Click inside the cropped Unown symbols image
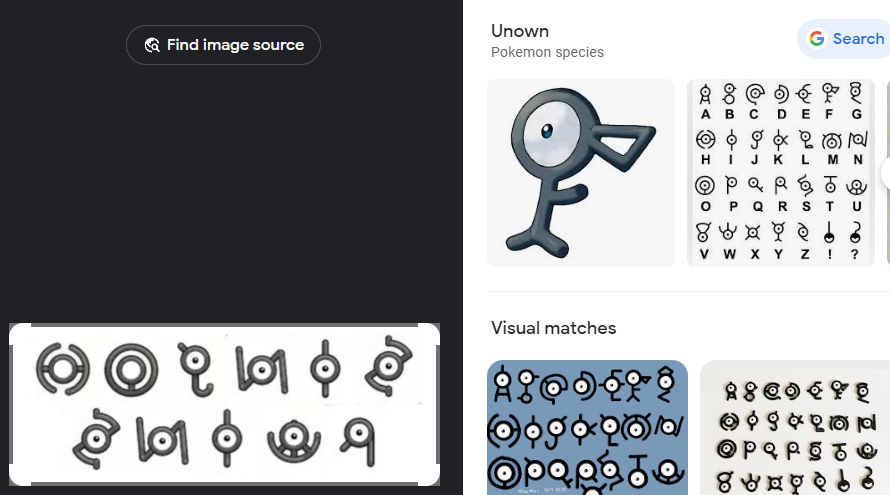Screen dimensions: 890x495 [x=224, y=404]
